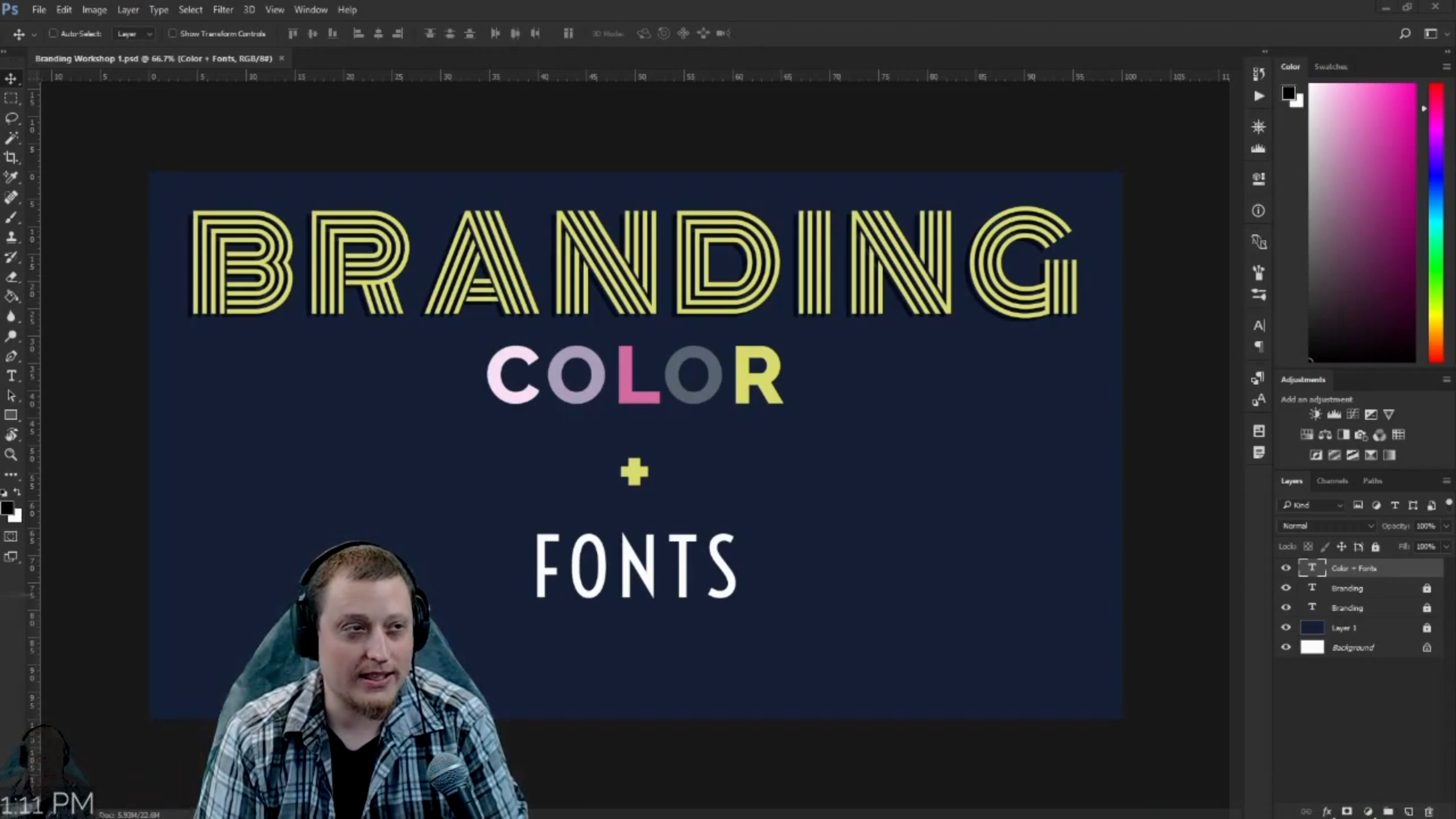Screen dimensions: 1456x819
Task: Open the Kind filter dropdown
Action: [x=1313, y=505]
